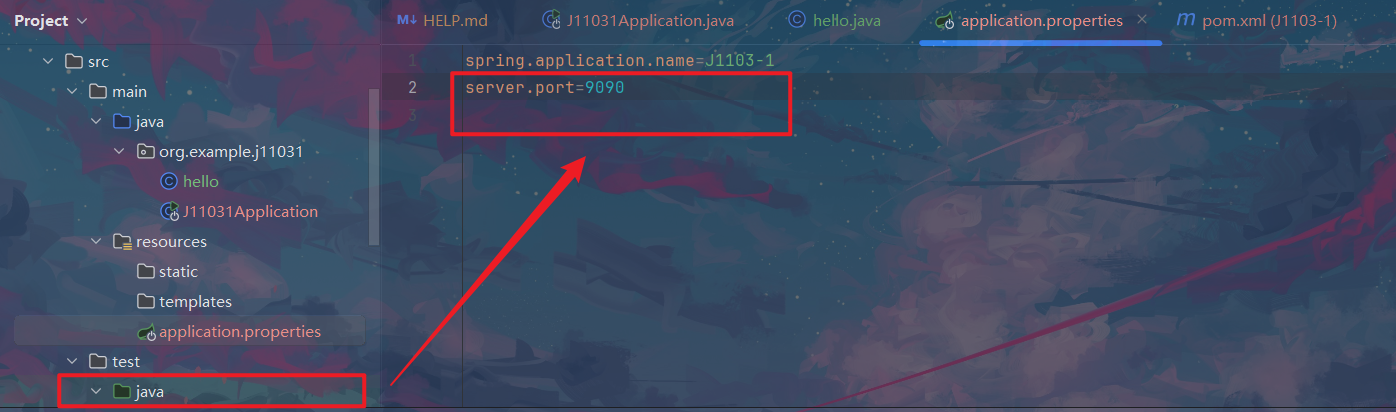Image resolution: width=1396 pixels, height=412 pixels.
Task: Click on the server.port=9090 line
Action: coord(545,88)
